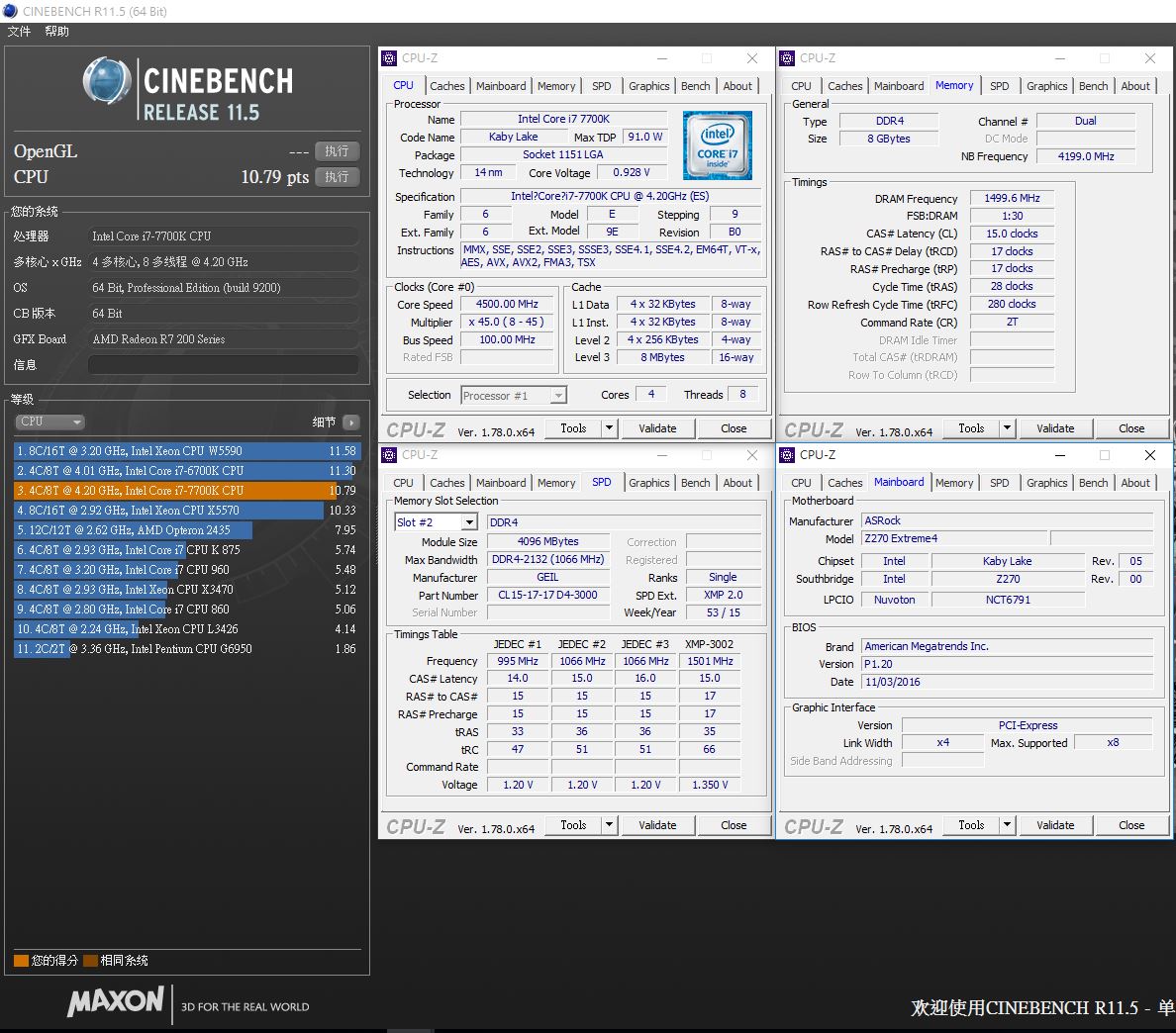The height and width of the screenshot is (1033, 1176).
Task: Click the DRAM Frequency 1499.6 MHz value
Action: coord(1012,198)
